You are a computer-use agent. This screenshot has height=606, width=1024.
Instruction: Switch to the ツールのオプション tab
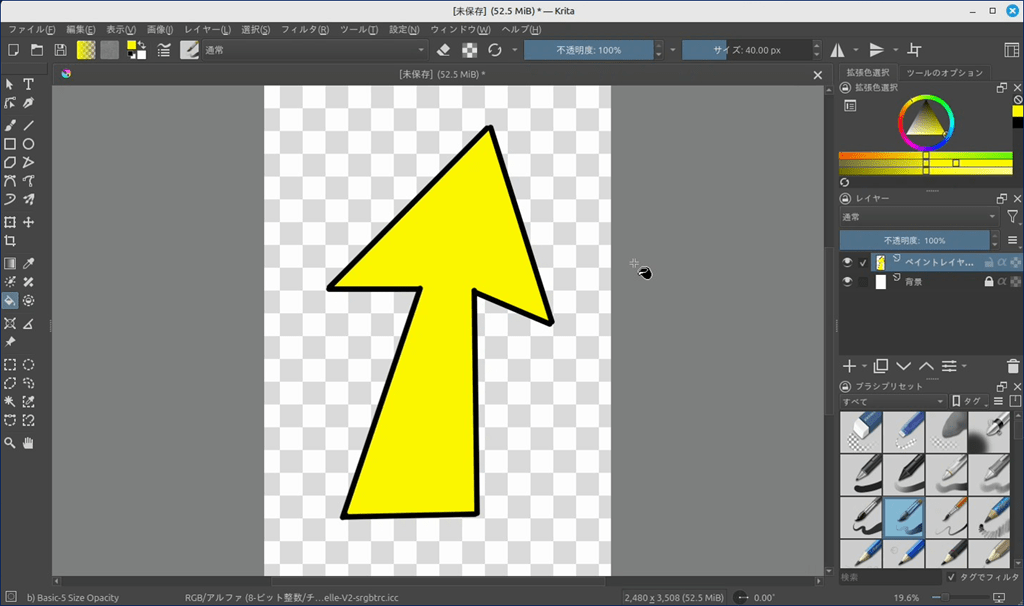click(x=944, y=73)
